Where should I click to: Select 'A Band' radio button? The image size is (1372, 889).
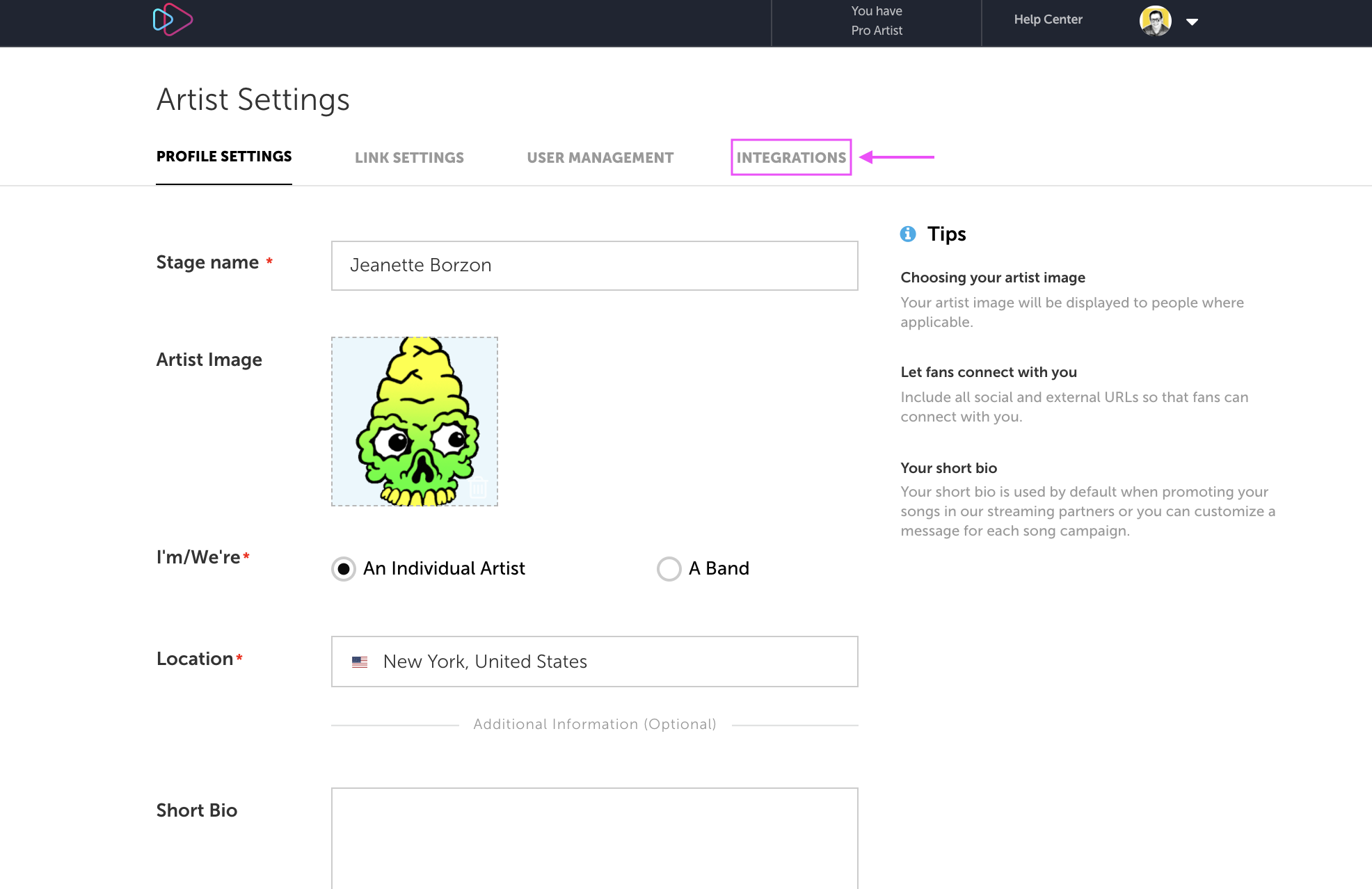669,569
